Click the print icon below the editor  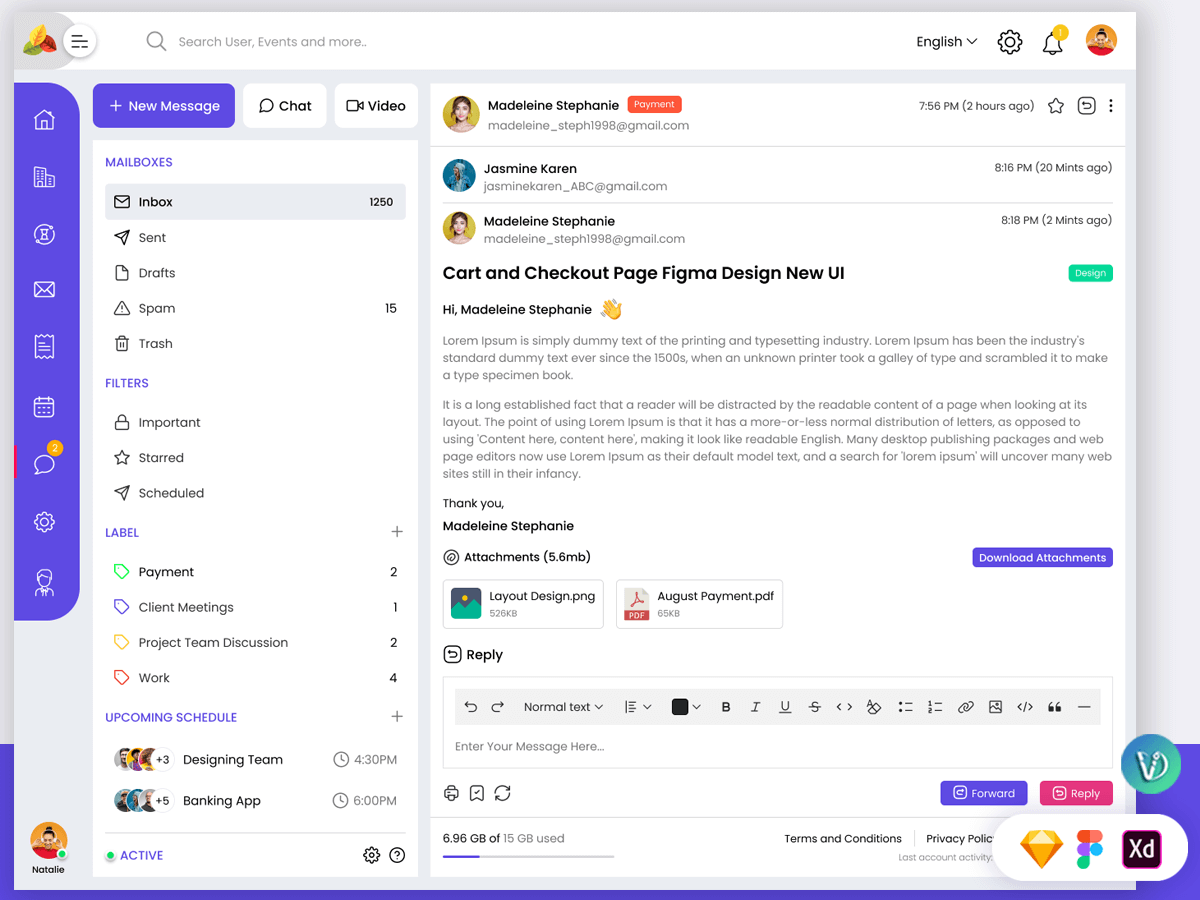click(x=451, y=793)
